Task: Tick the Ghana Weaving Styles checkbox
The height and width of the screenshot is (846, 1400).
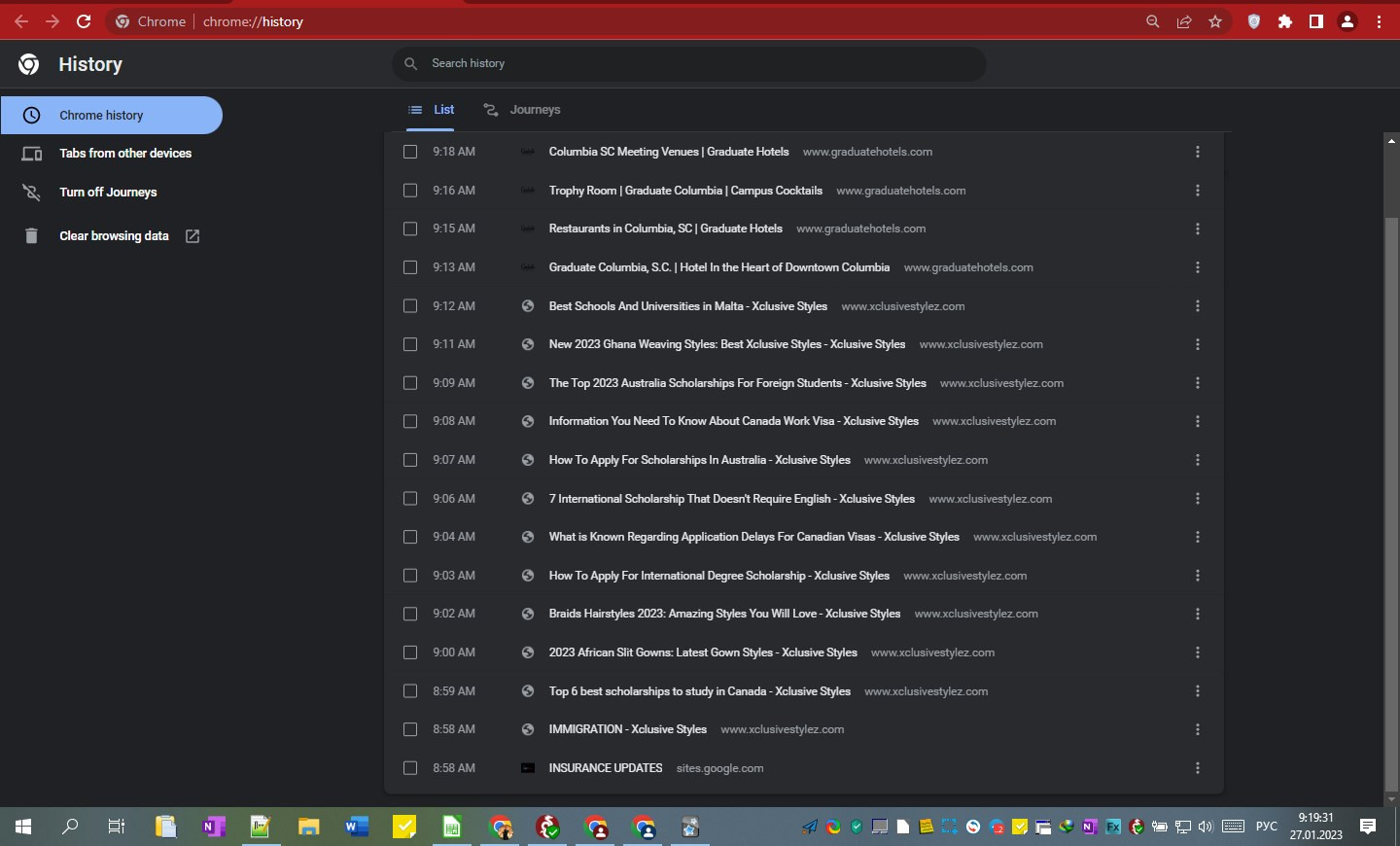Action: (410, 344)
